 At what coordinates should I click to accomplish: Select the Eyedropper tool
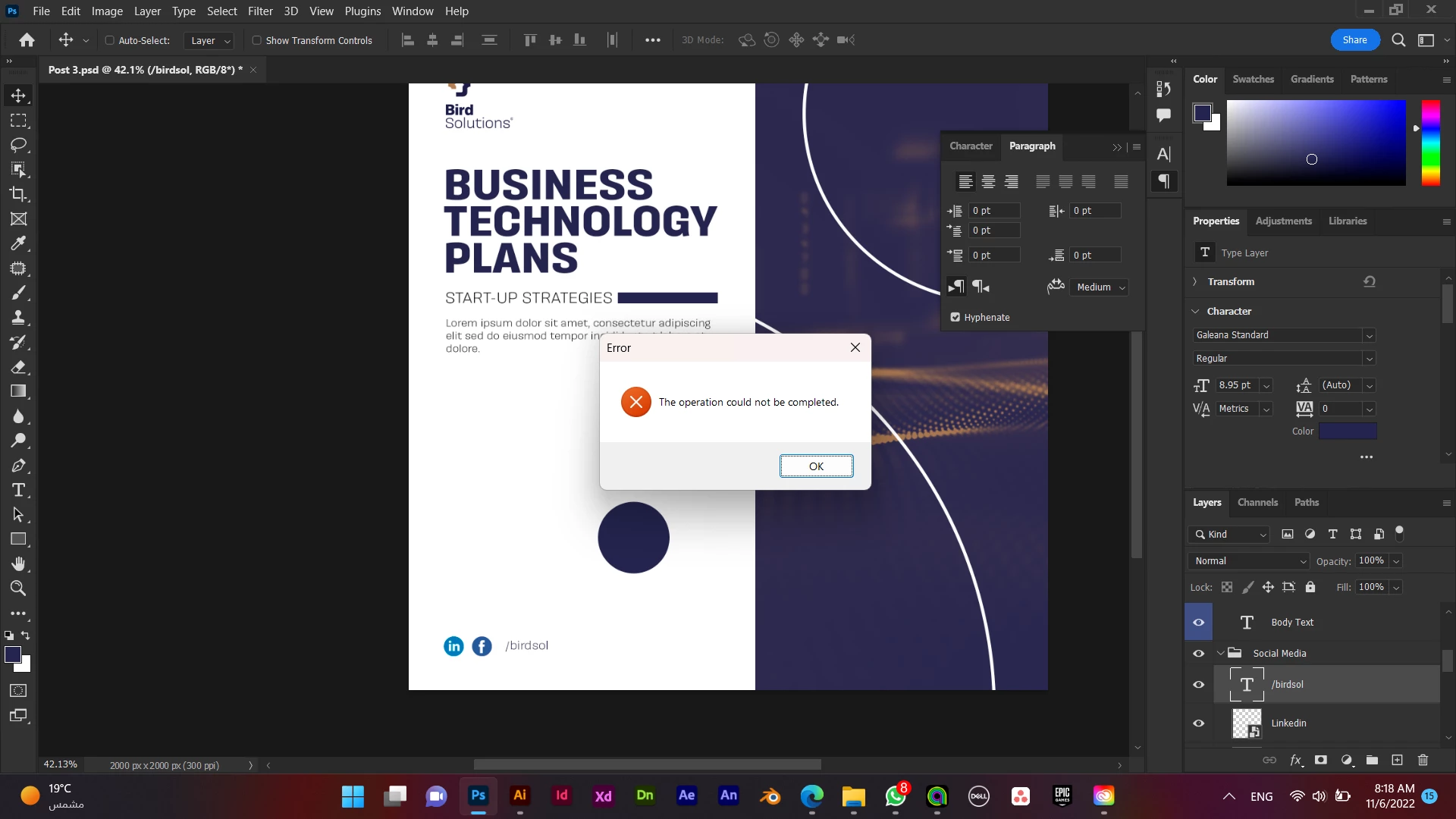18,243
